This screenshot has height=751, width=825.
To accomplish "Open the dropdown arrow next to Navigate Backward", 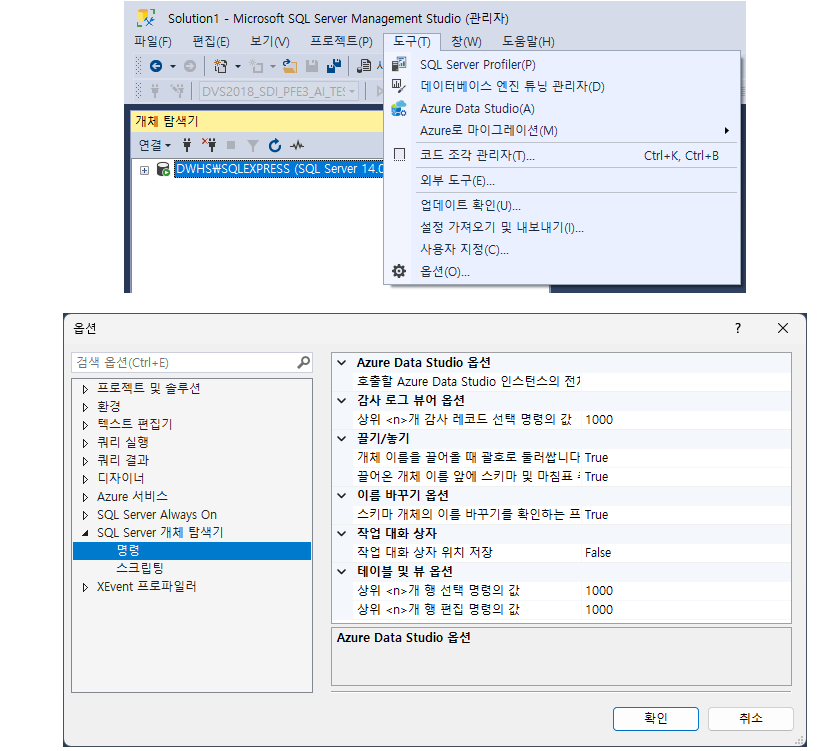I will pyautogui.click(x=173, y=66).
